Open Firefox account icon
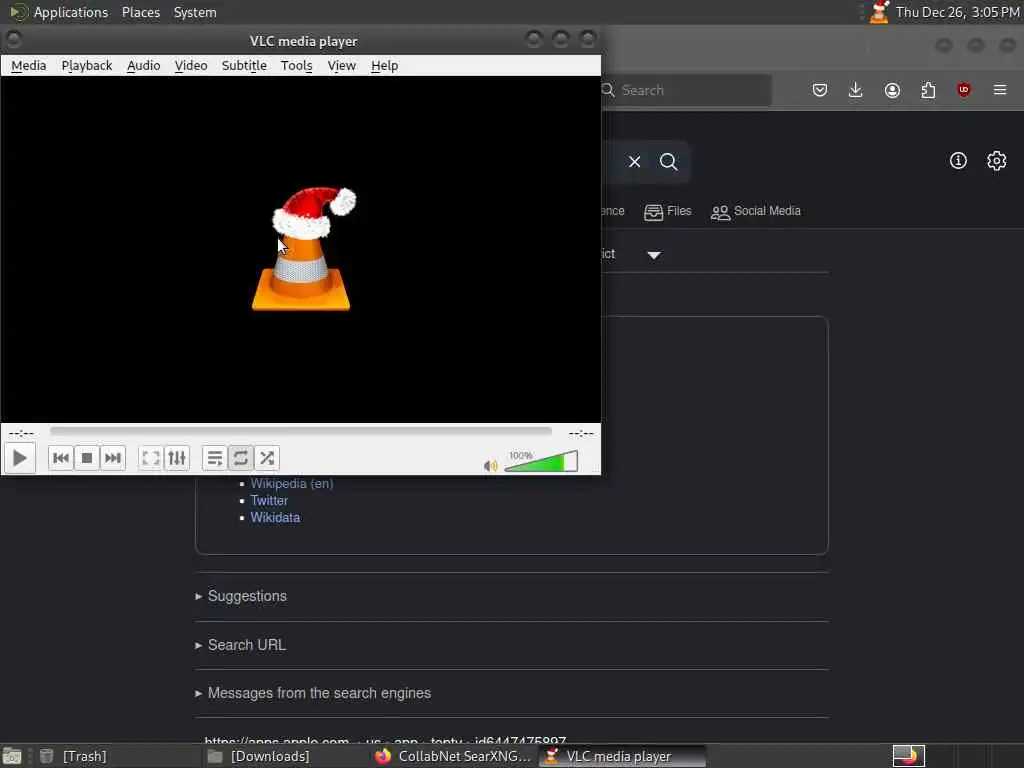Screen dimensions: 1024x768 [892, 90]
